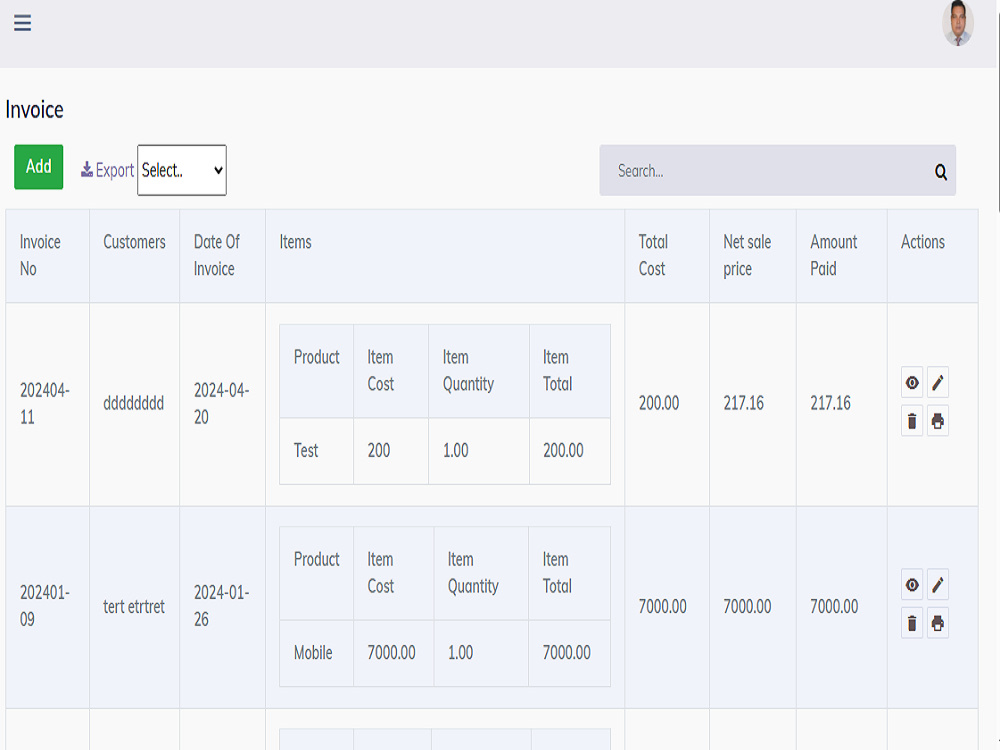View invoice 202401-09 via eye icon

coord(911,584)
